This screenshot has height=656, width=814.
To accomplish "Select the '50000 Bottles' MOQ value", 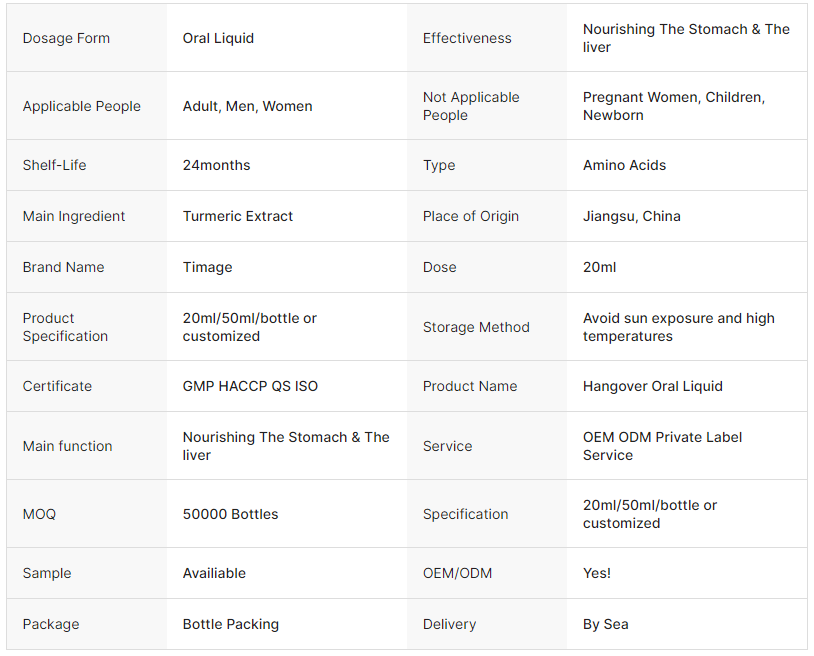I will [230, 514].
